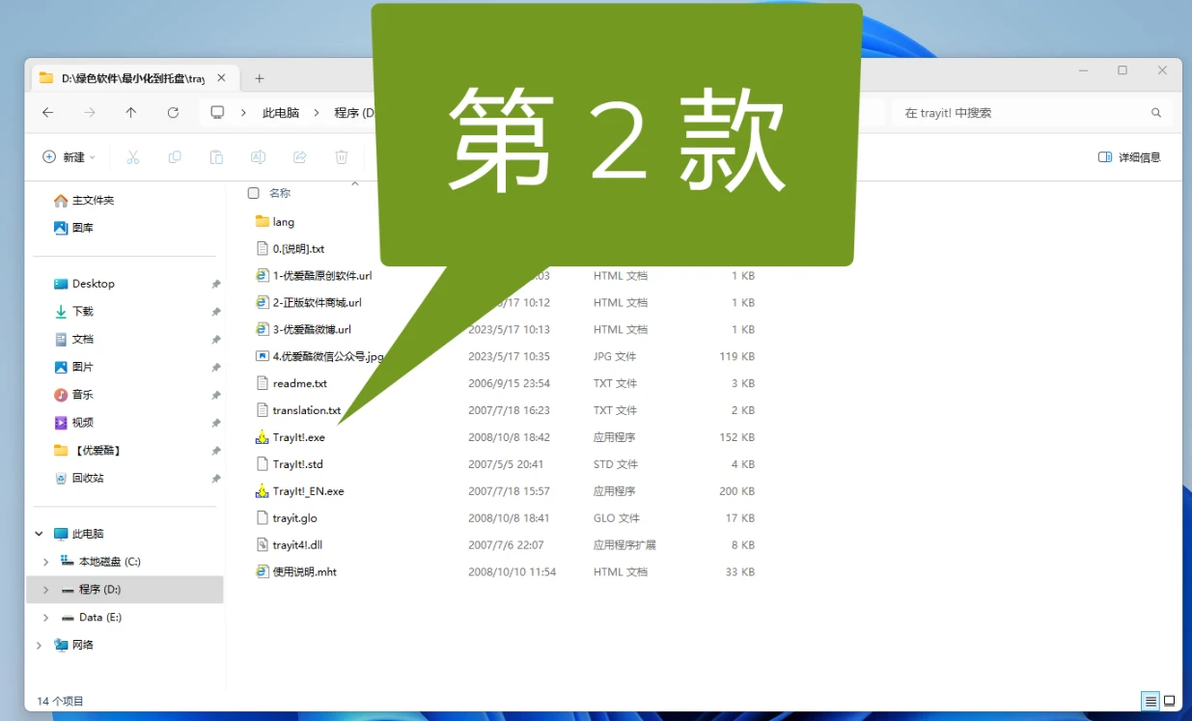Select the TrayIt!.exe application icon
1192x721 pixels.
click(x=262, y=437)
